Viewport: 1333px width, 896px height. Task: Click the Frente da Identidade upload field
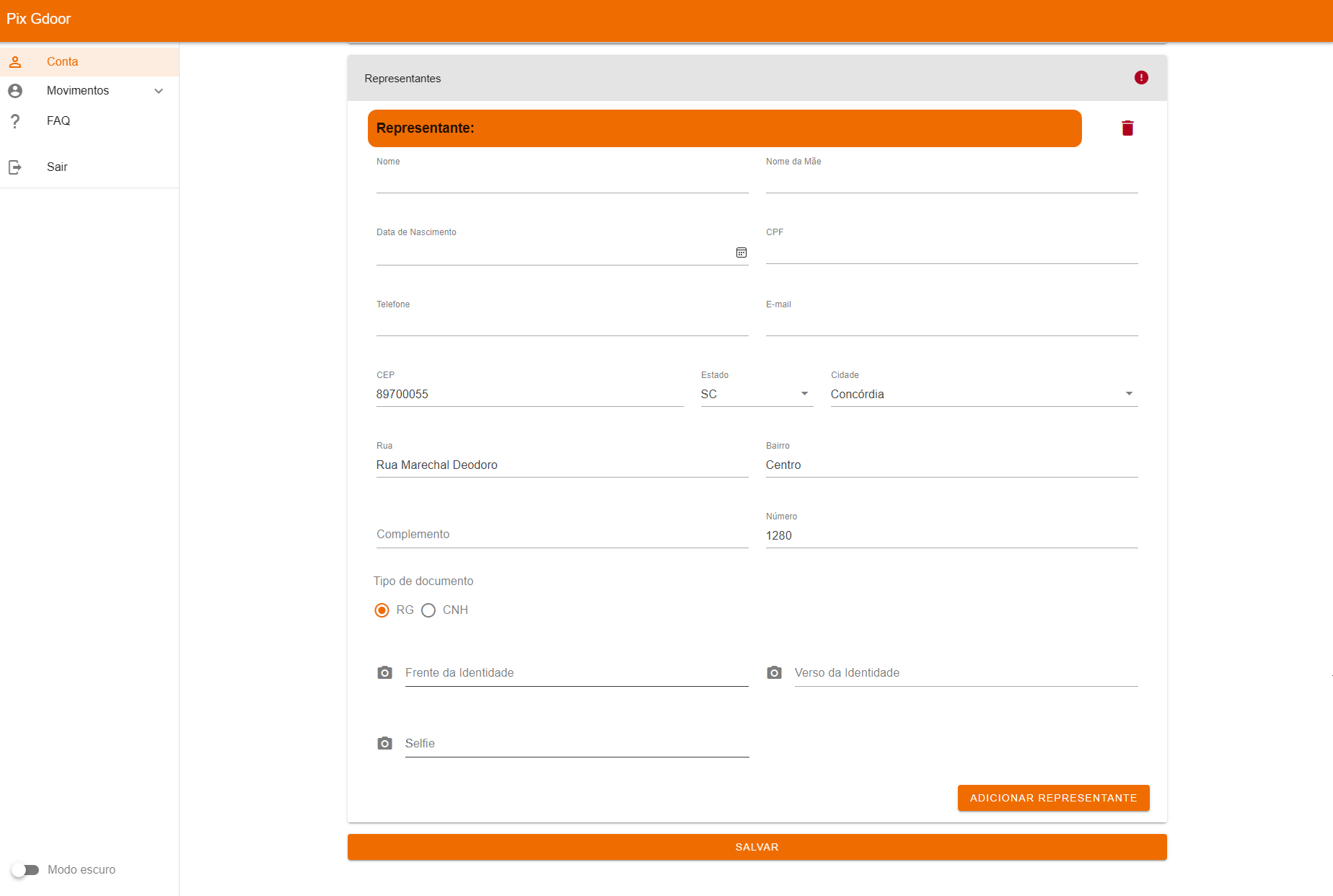[x=576, y=672]
